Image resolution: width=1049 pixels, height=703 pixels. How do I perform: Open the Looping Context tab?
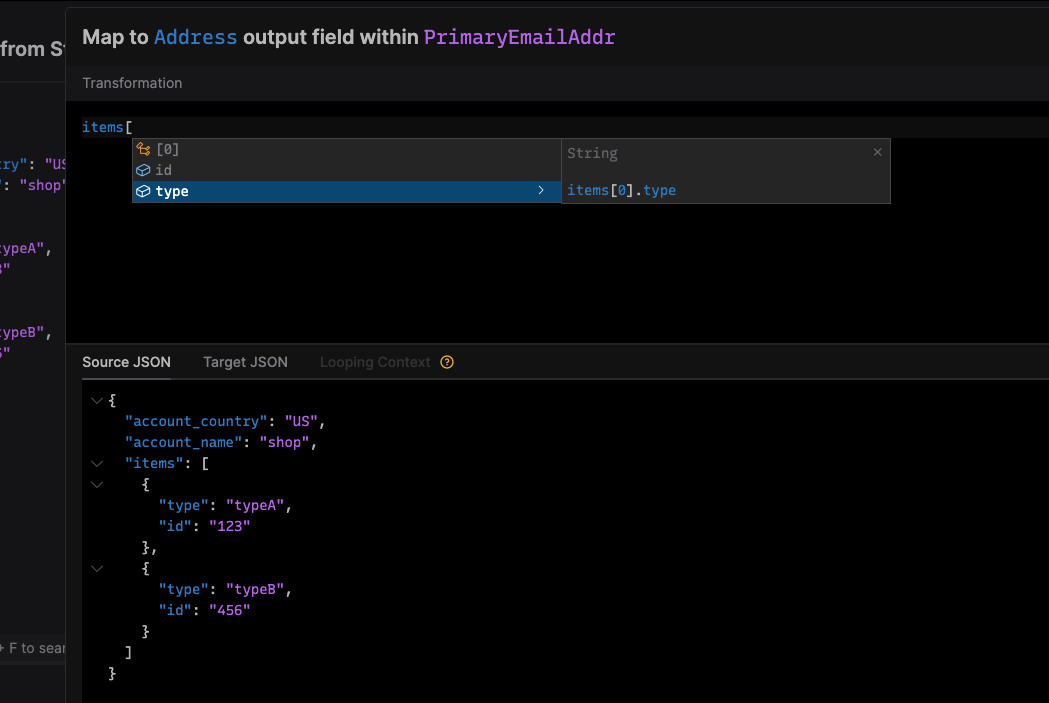click(375, 362)
